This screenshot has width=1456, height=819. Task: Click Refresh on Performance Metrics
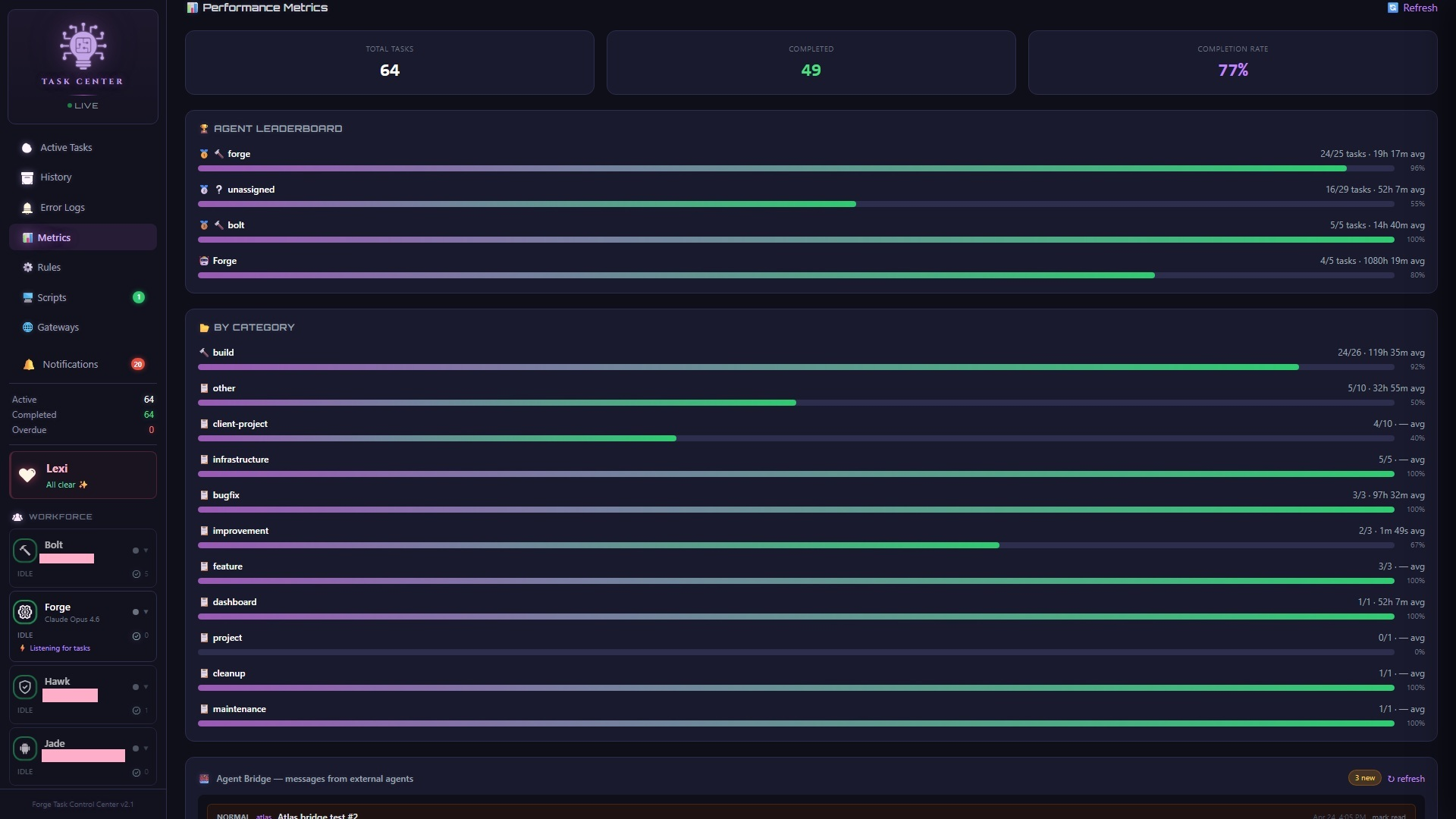pos(1412,8)
